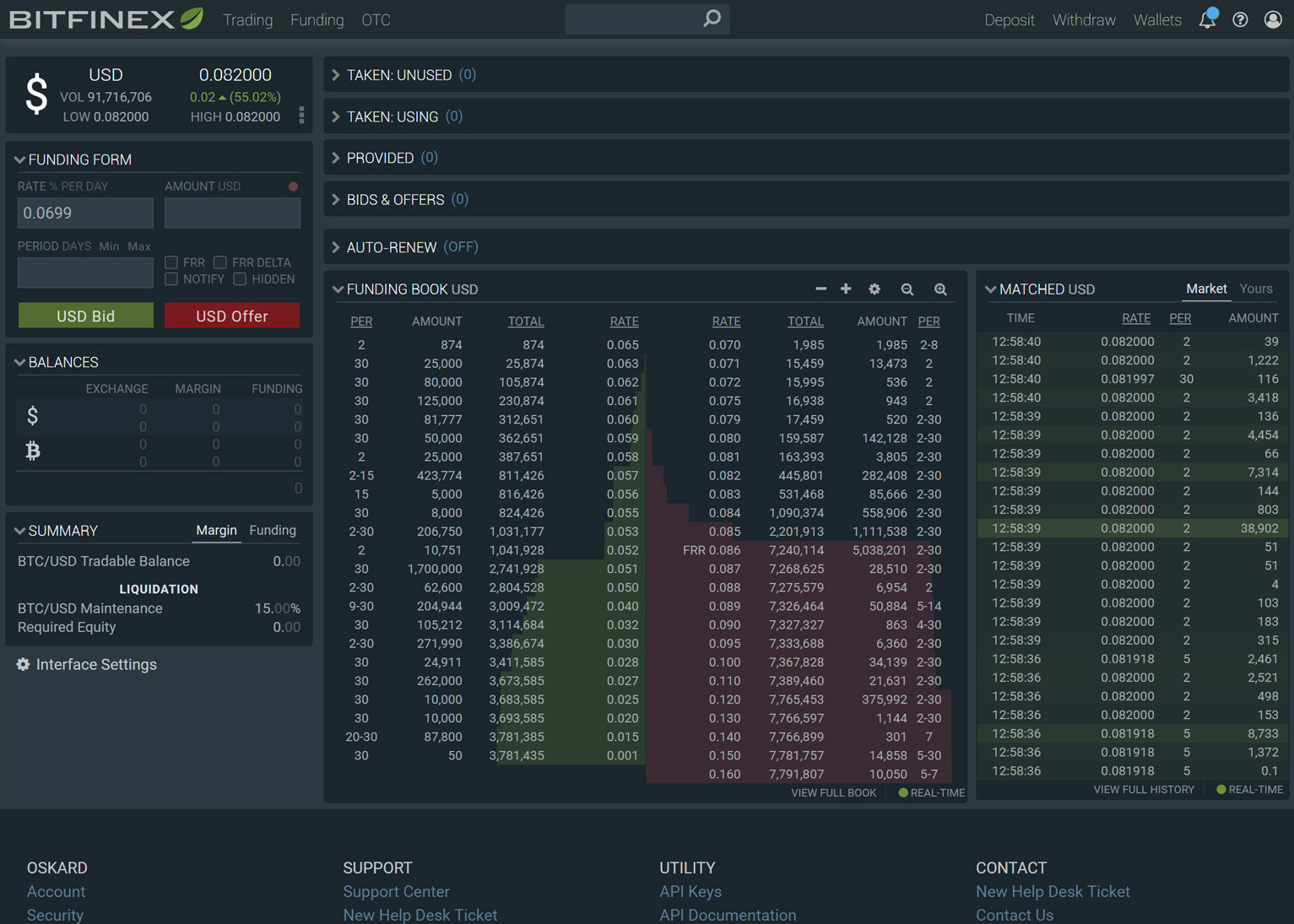The height and width of the screenshot is (924, 1294).
Task: Click funding book REAL-TIME status indicator
Action: [931, 792]
